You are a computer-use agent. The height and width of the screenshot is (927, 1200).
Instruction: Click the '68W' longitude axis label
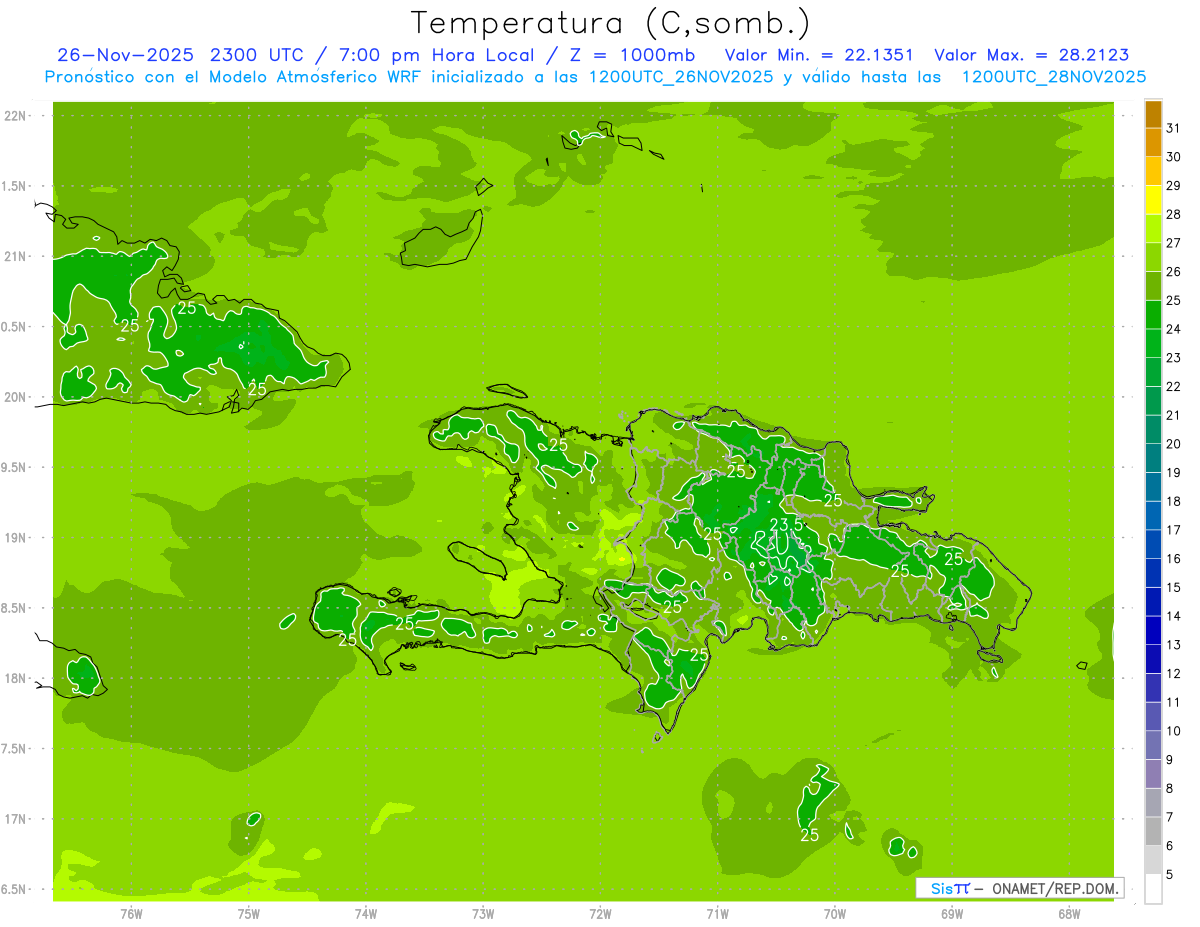pyautogui.click(x=1069, y=913)
